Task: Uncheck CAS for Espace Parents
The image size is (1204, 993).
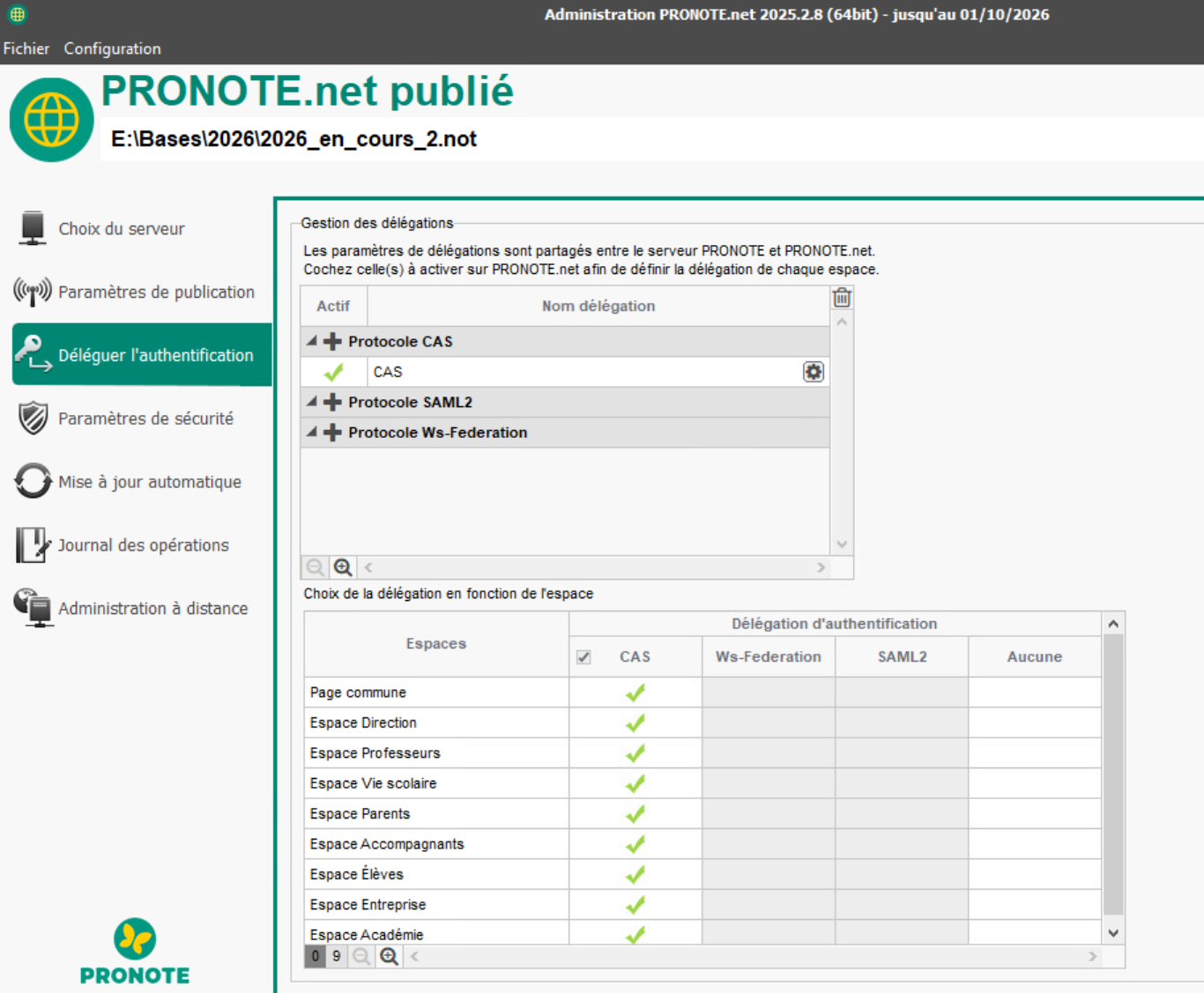Action: click(x=635, y=813)
